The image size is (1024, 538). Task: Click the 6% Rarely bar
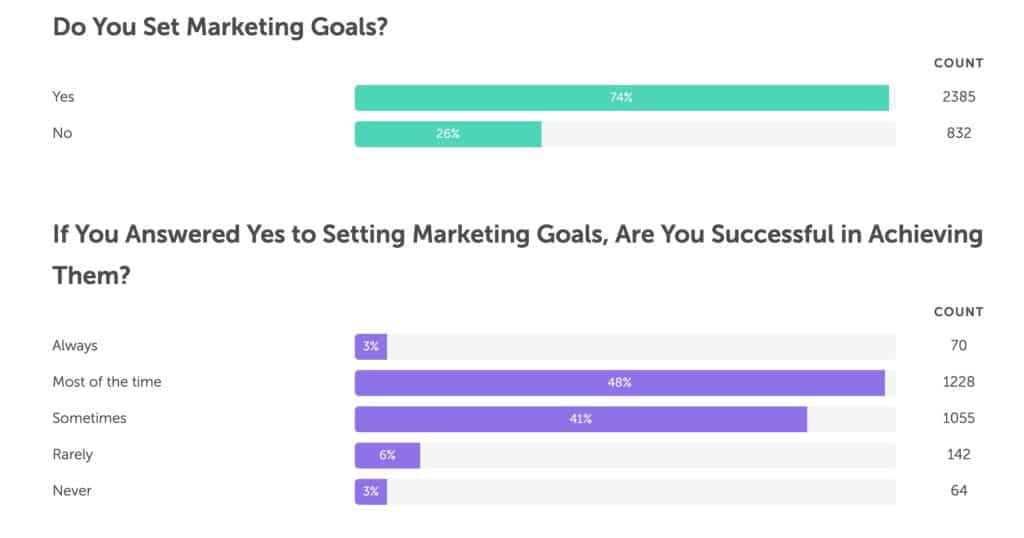387,456
